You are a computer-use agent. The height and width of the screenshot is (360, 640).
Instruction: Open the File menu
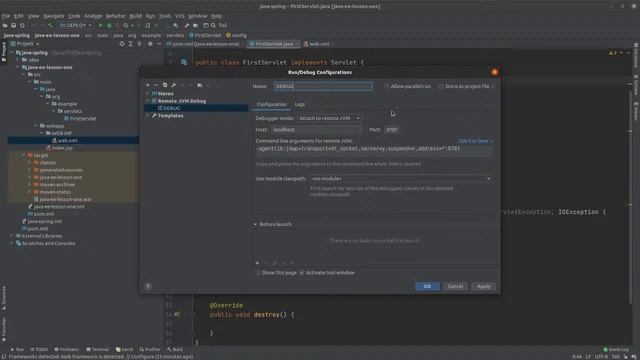(6, 16)
